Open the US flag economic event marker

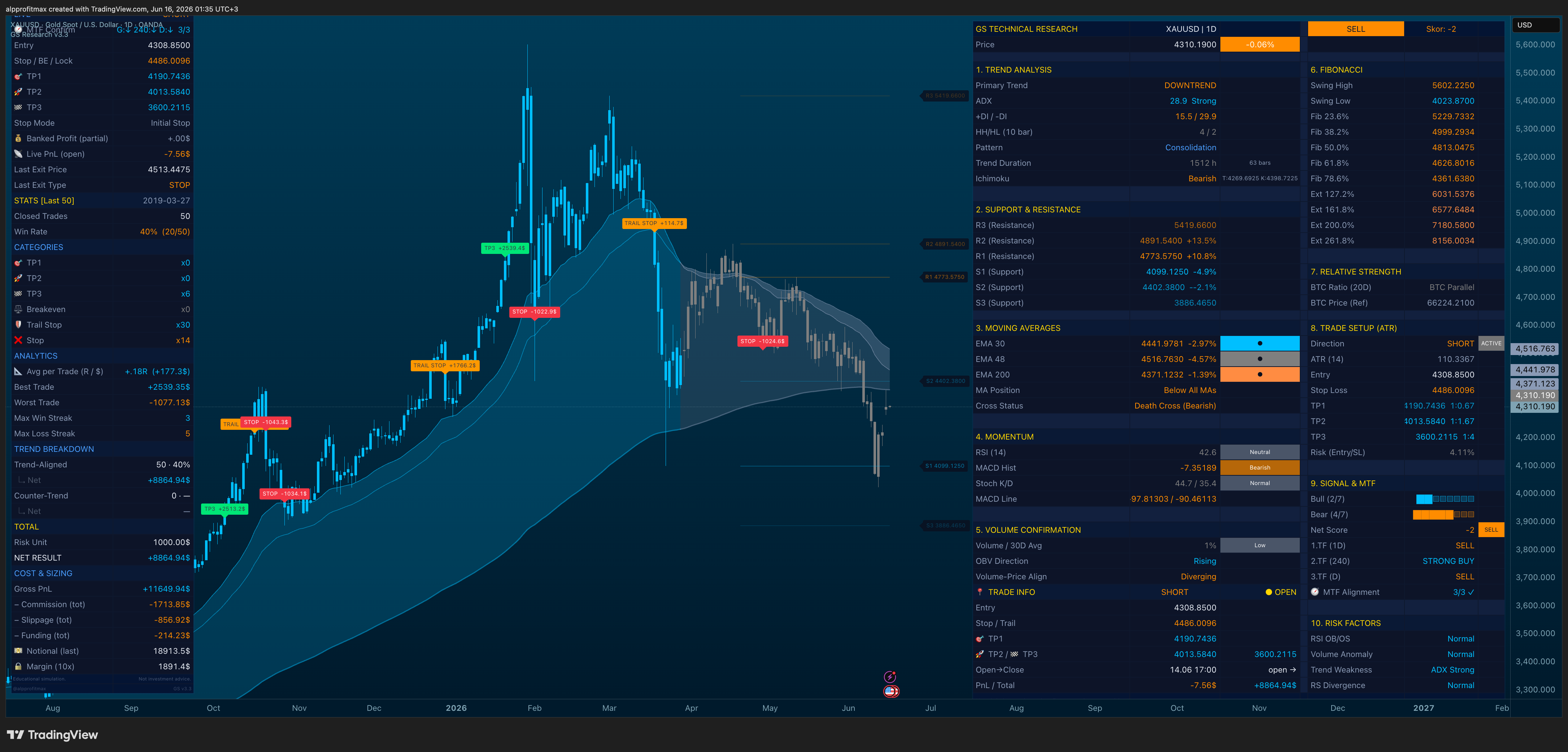tap(891, 691)
